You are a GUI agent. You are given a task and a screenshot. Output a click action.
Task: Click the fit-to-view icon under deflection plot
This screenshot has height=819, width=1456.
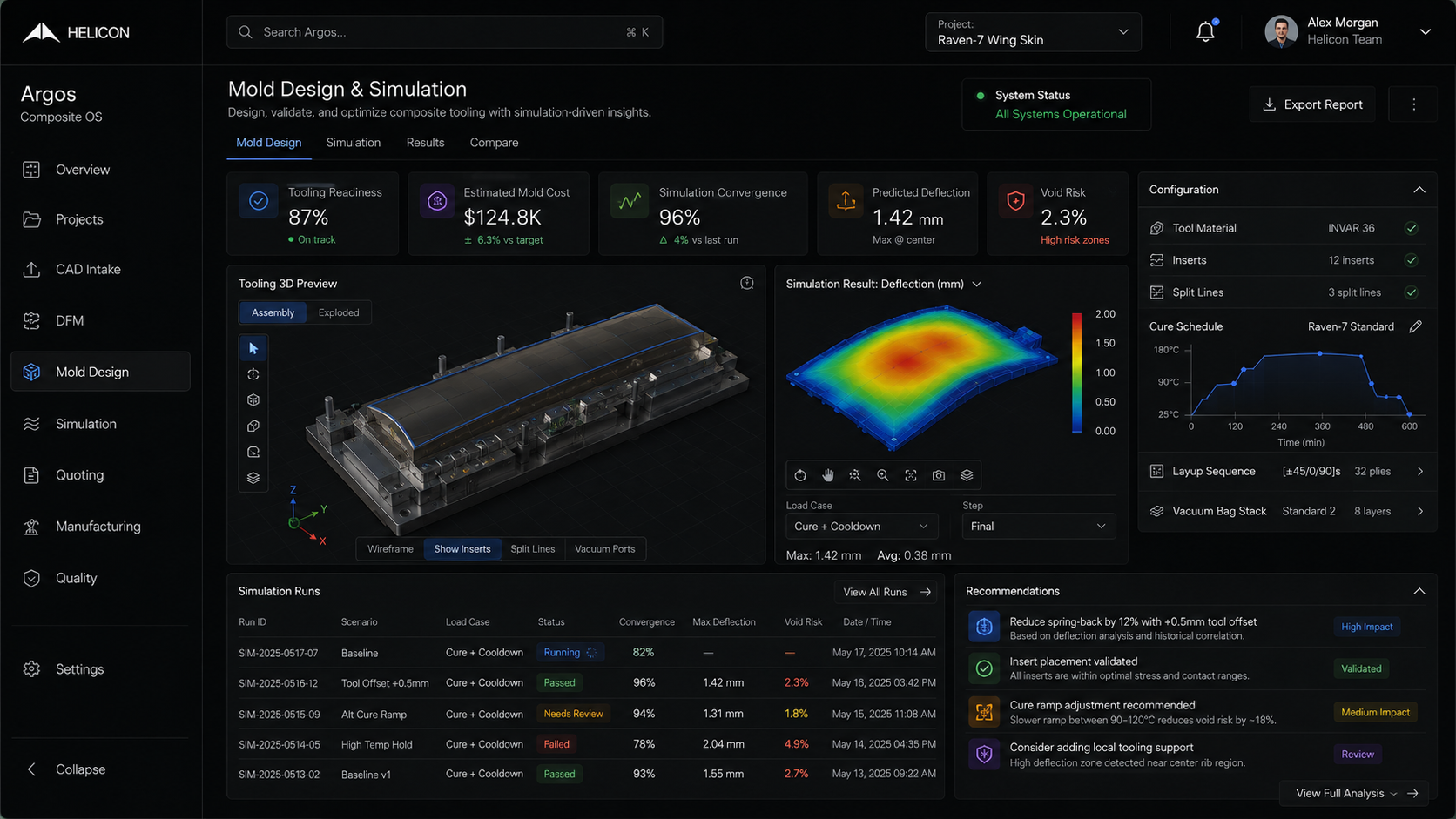tap(911, 475)
